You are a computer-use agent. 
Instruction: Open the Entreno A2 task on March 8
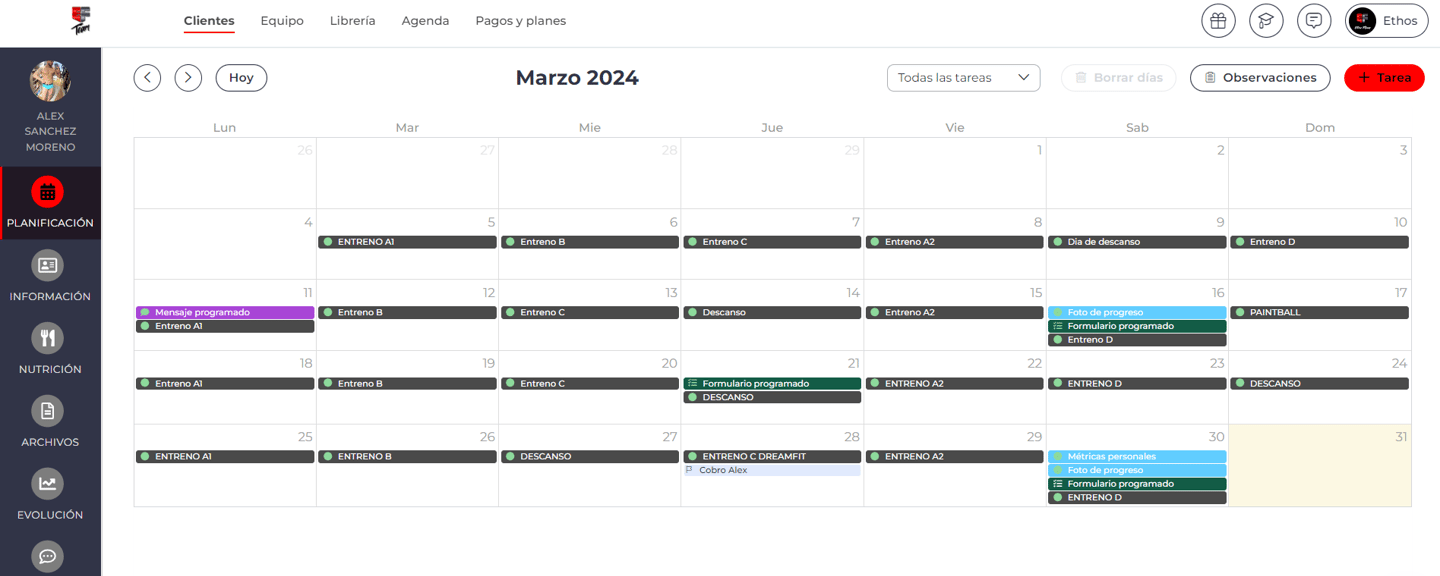955,242
